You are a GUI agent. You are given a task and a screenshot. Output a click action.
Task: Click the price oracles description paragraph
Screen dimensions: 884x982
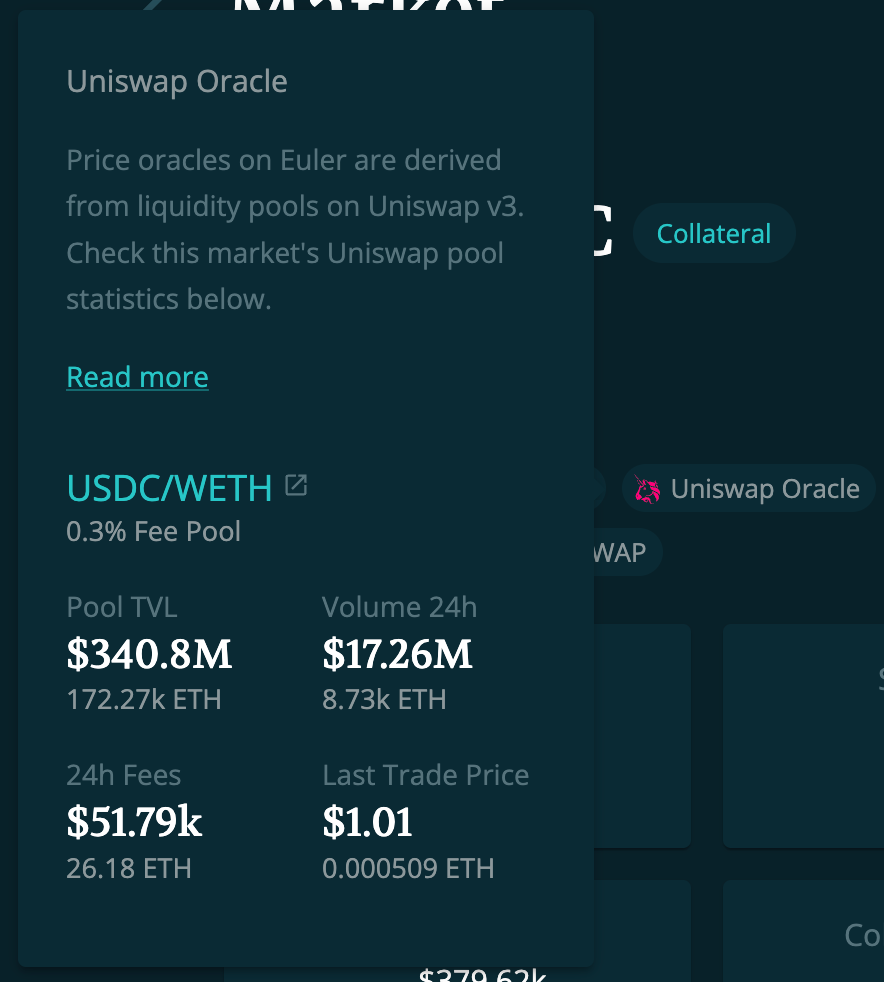(x=295, y=230)
